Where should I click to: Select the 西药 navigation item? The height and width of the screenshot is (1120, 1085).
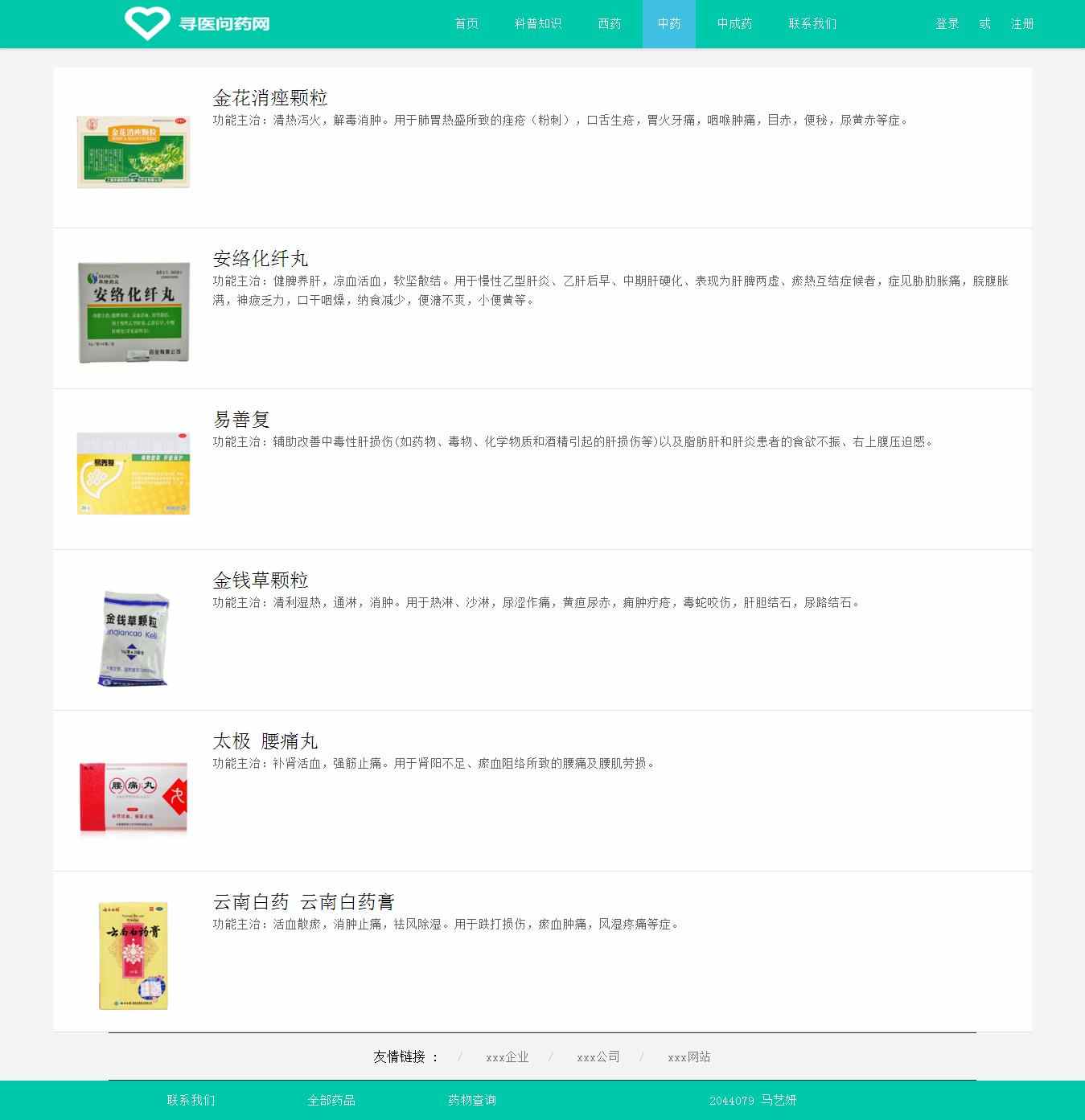[x=610, y=24]
